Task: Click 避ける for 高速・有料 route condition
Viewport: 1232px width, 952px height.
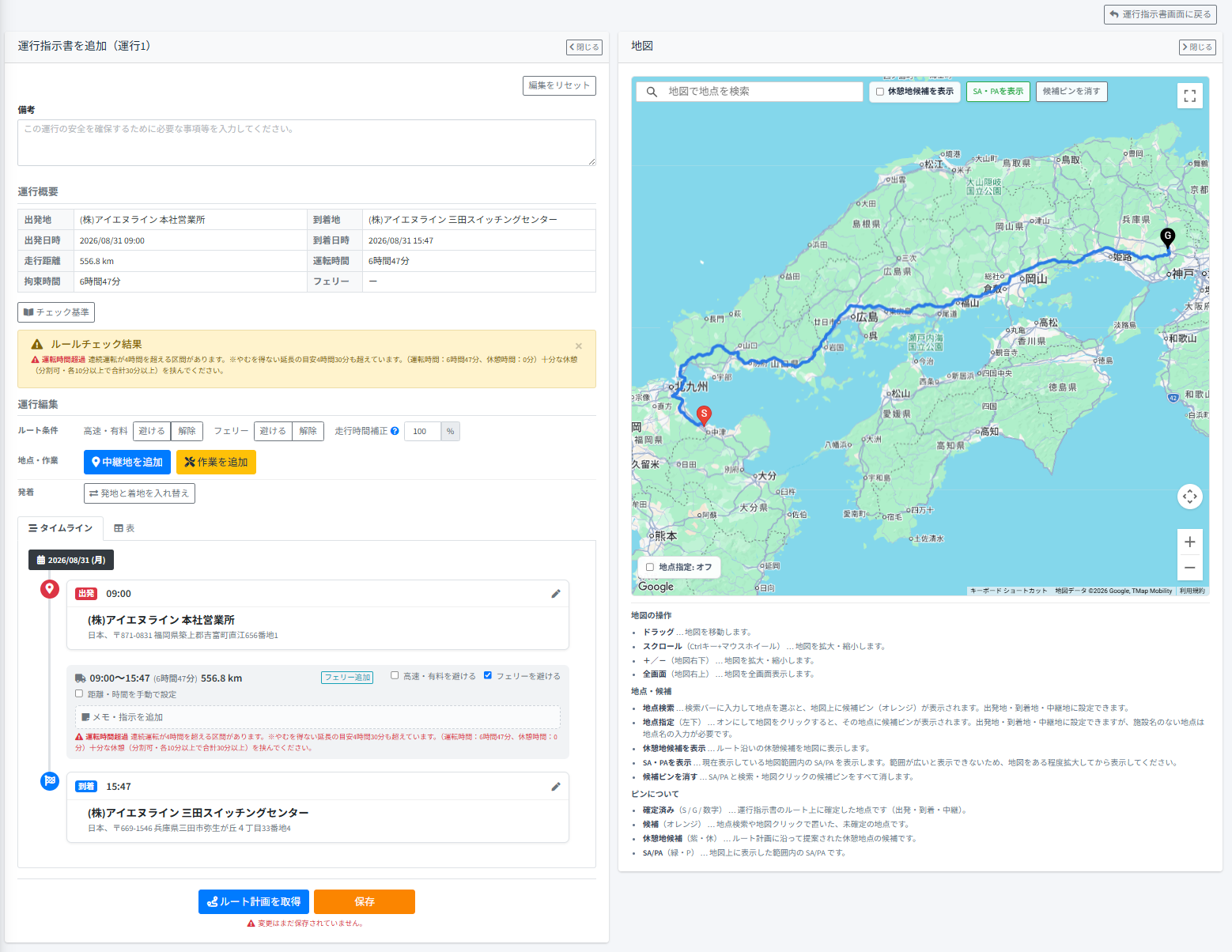Action: coord(152,431)
